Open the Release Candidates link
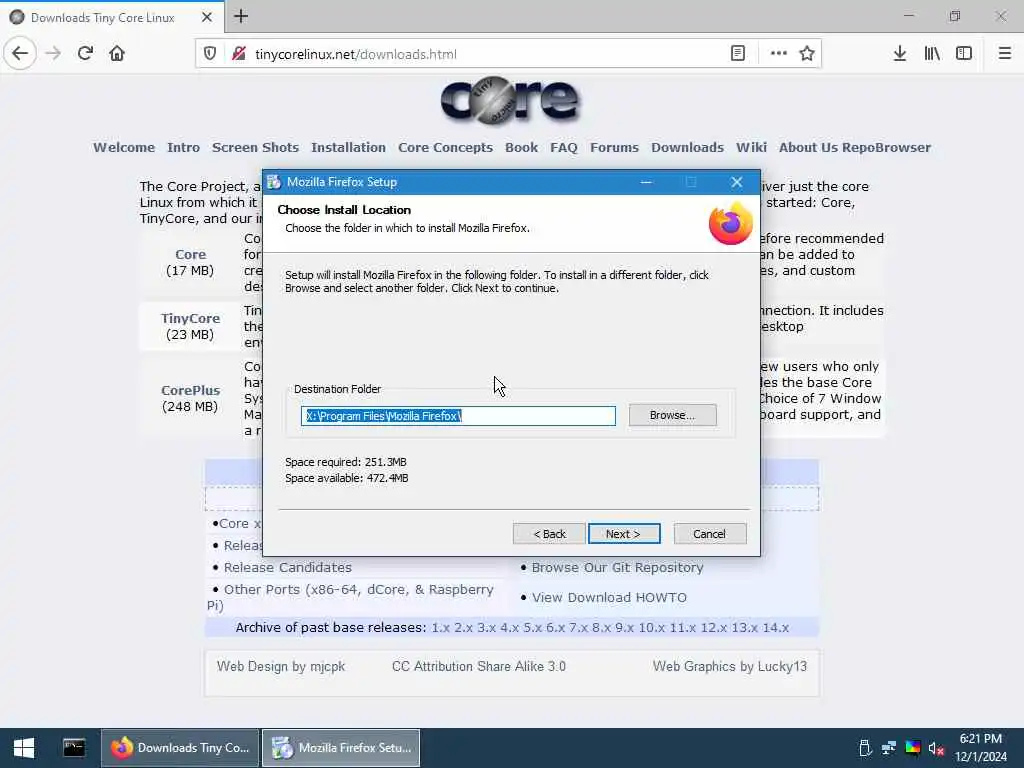 click(287, 568)
